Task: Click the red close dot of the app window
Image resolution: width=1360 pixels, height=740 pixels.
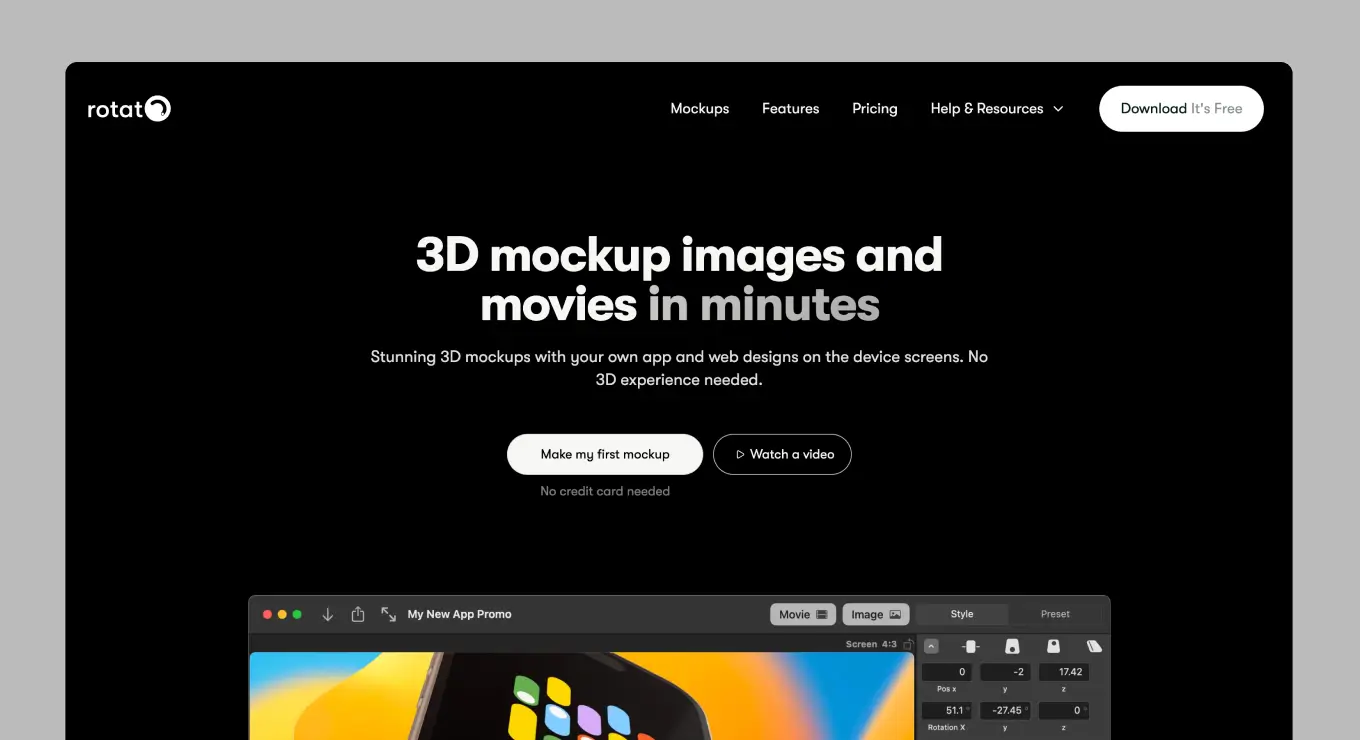Action: [267, 615]
